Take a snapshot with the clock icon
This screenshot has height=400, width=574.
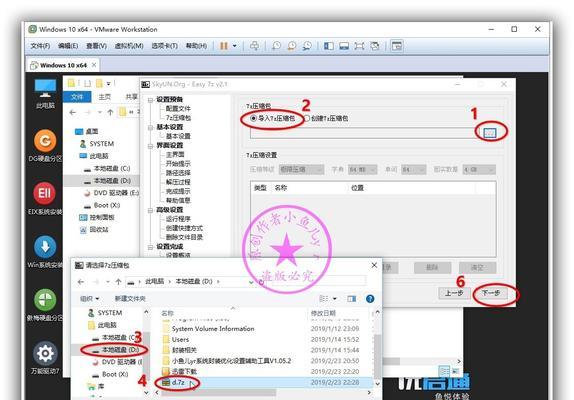276,46
